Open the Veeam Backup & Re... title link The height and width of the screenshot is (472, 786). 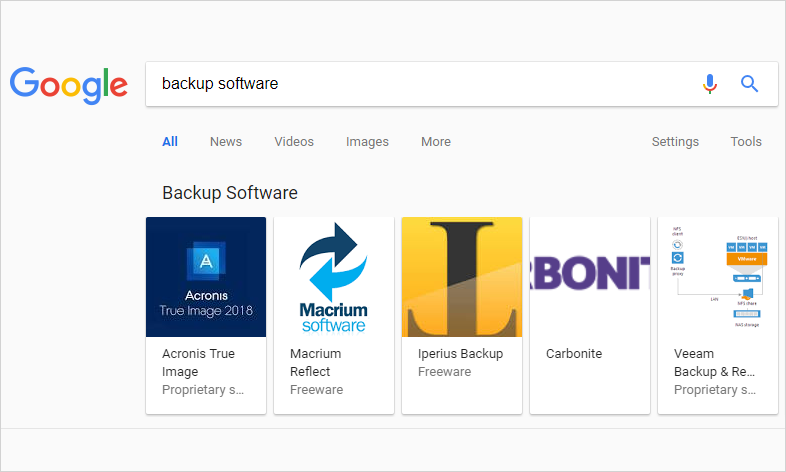[x=714, y=363]
